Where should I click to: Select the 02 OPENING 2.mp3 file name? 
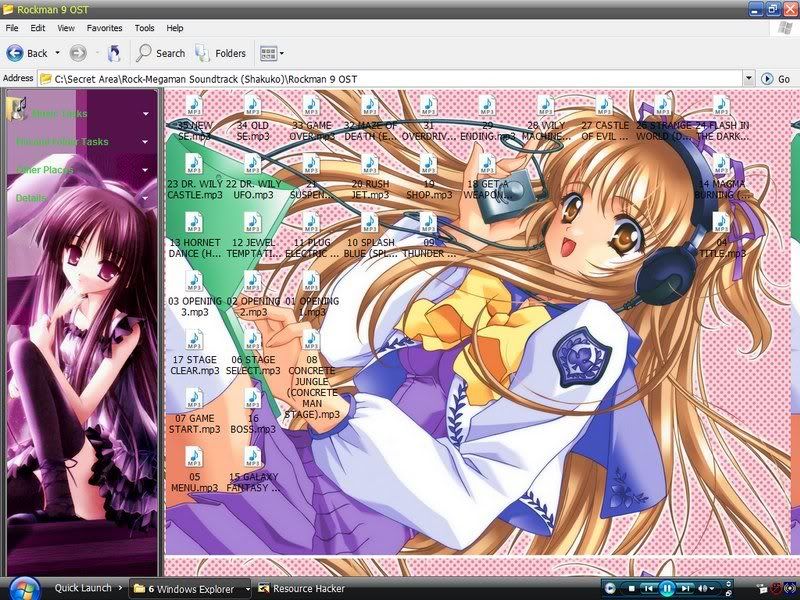pos(254,307)
